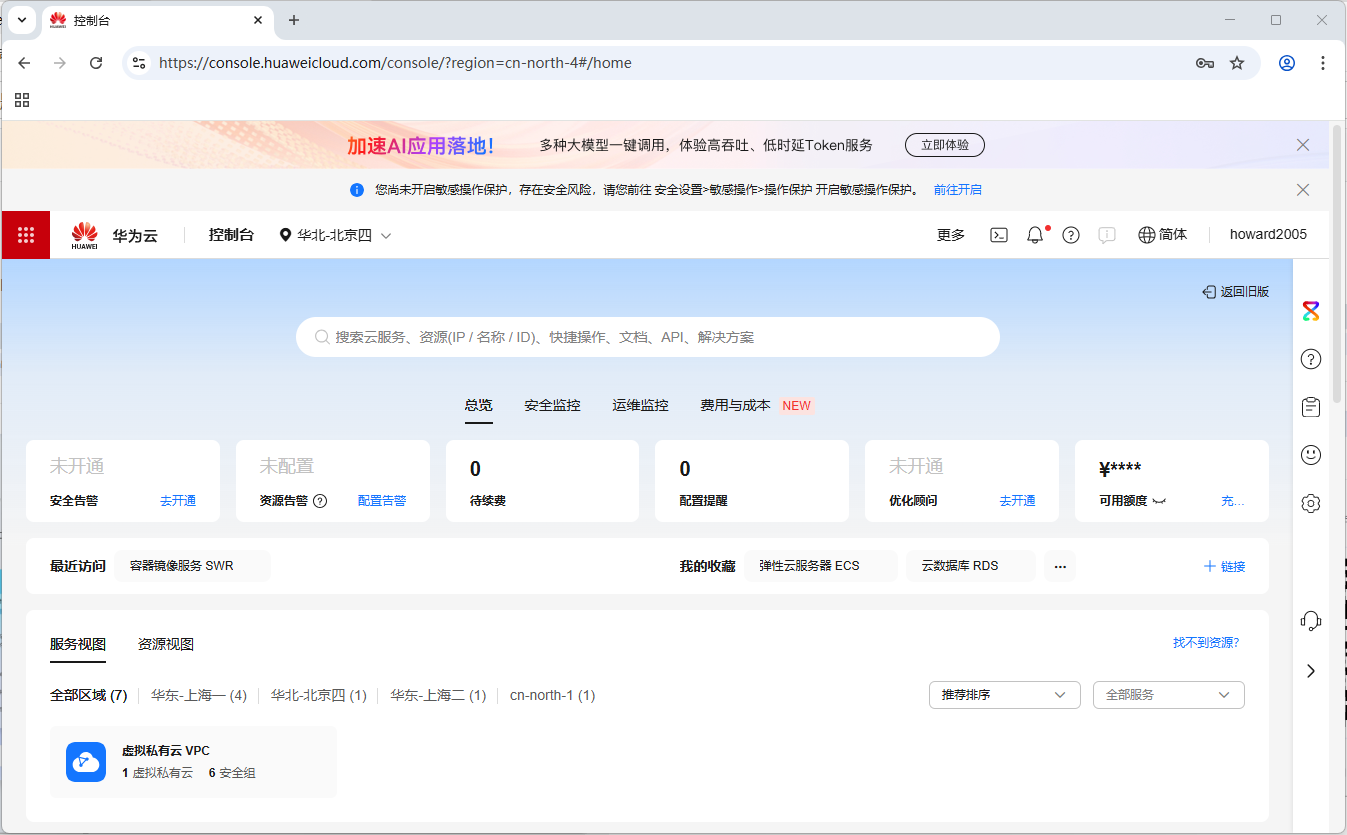Select the 总览 tab
Viewport: 1347px width, 835px height.
click(x=479, y=406)
